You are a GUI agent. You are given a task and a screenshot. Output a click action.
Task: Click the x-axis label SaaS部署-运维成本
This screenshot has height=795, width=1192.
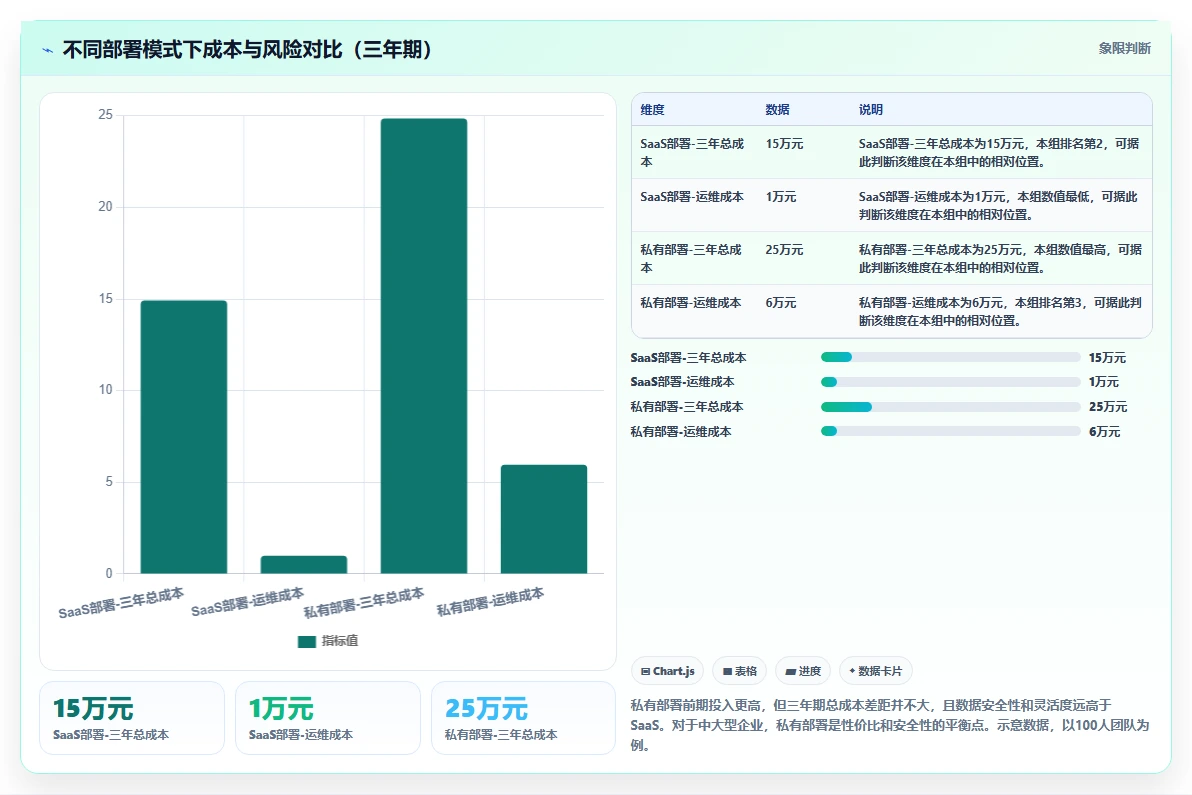click(248, 602)
